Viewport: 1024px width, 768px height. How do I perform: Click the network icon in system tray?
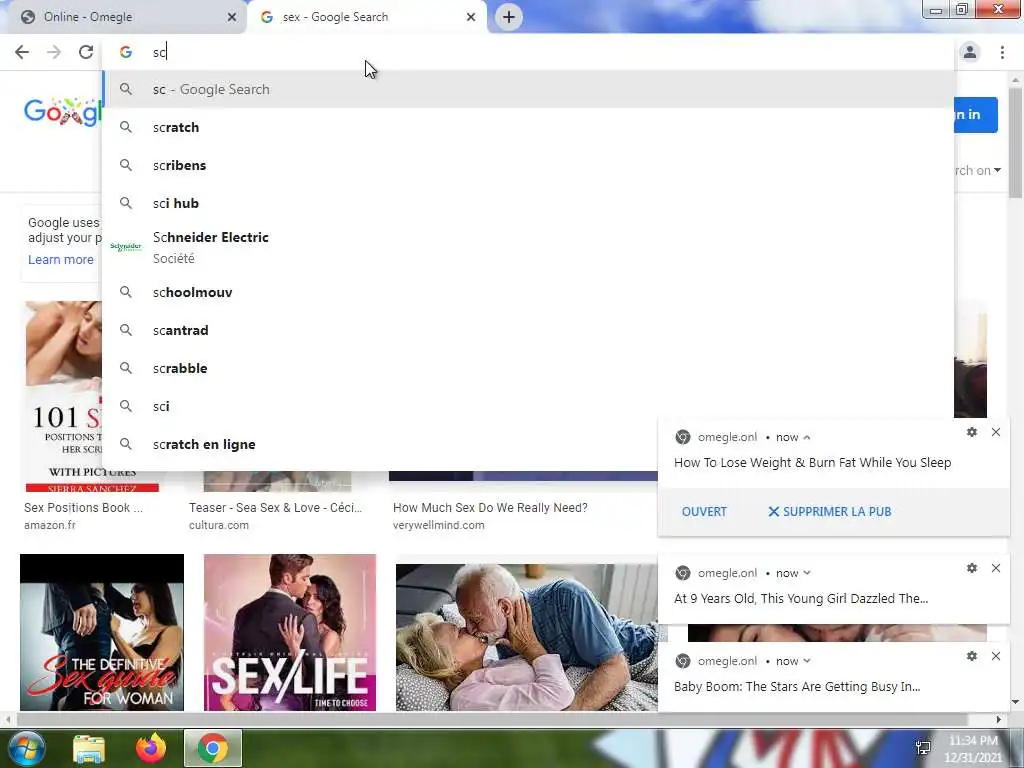pos(923,748)
